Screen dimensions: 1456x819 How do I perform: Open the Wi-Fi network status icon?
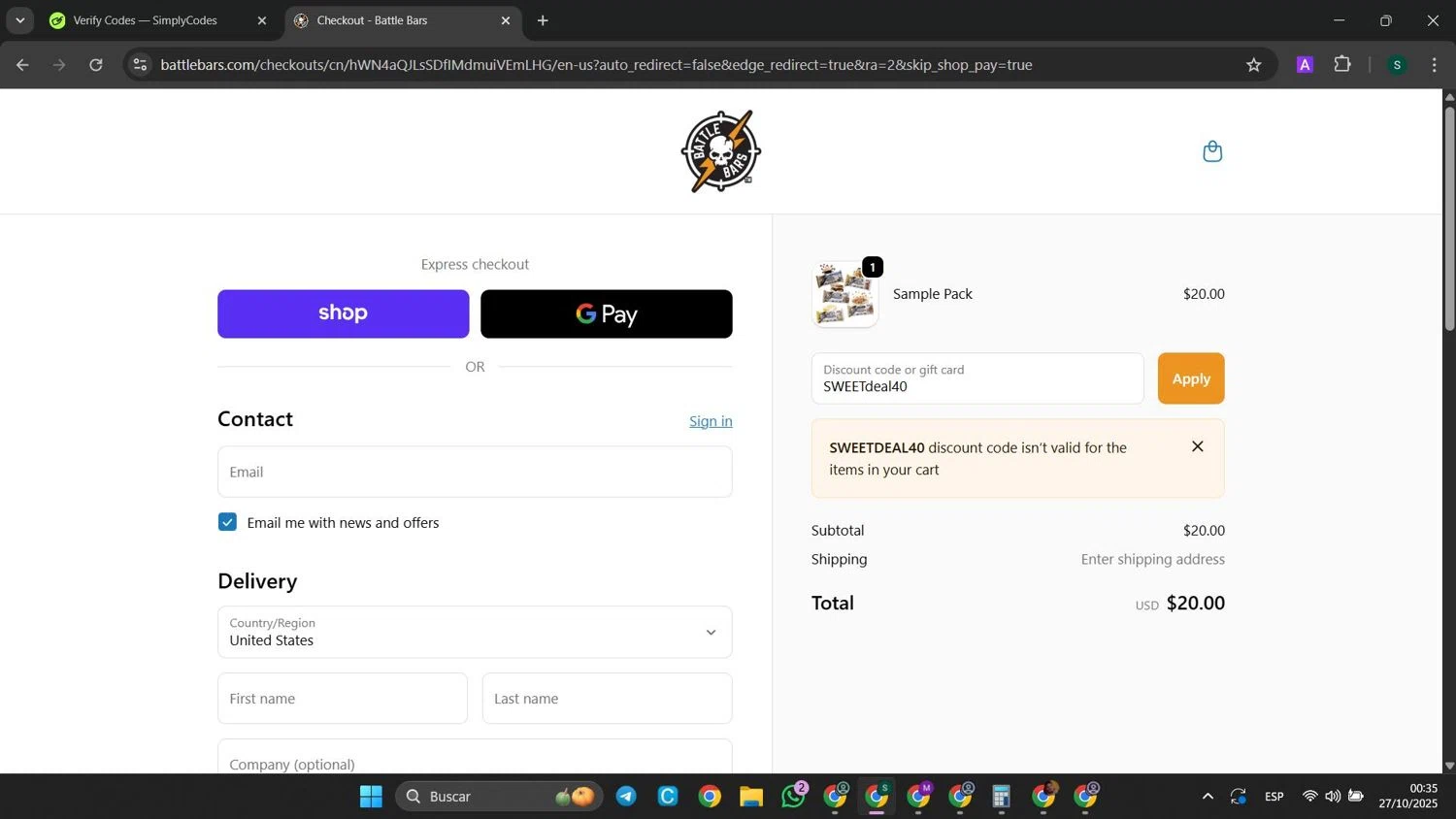[1309, 797]
